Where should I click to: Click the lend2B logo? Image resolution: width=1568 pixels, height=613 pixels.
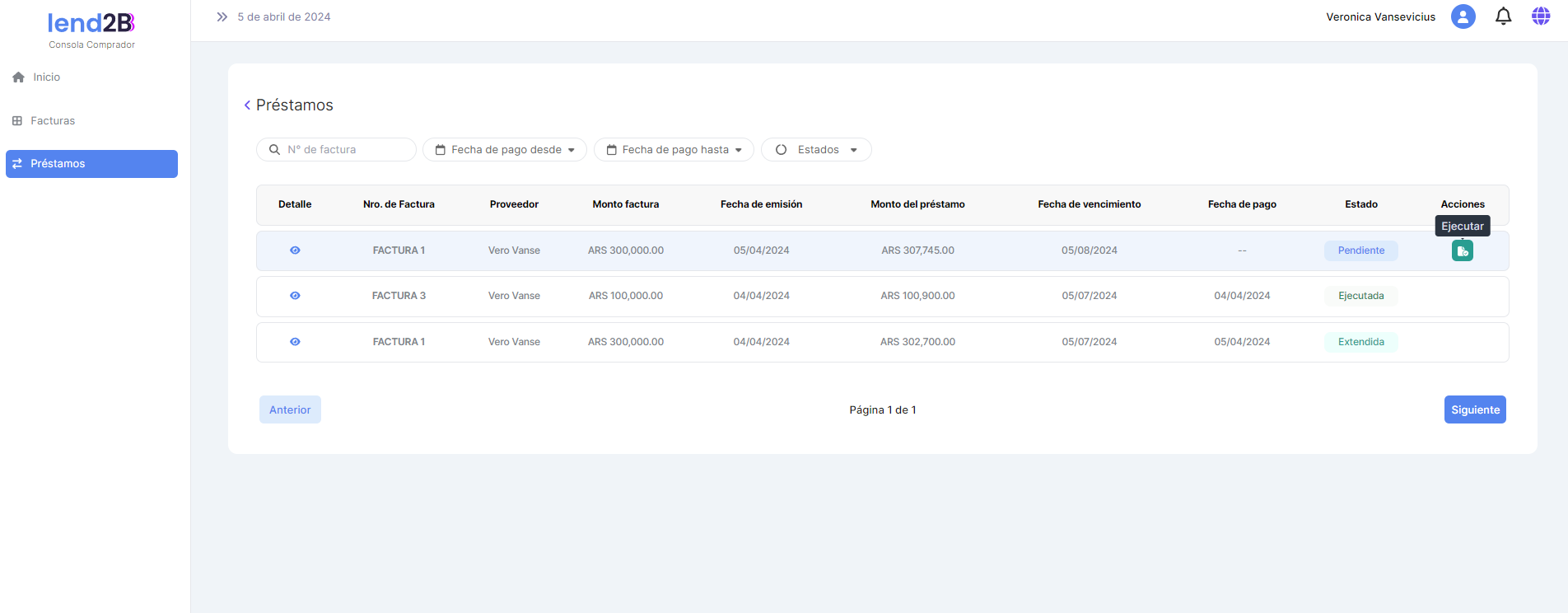coord(91,23)
